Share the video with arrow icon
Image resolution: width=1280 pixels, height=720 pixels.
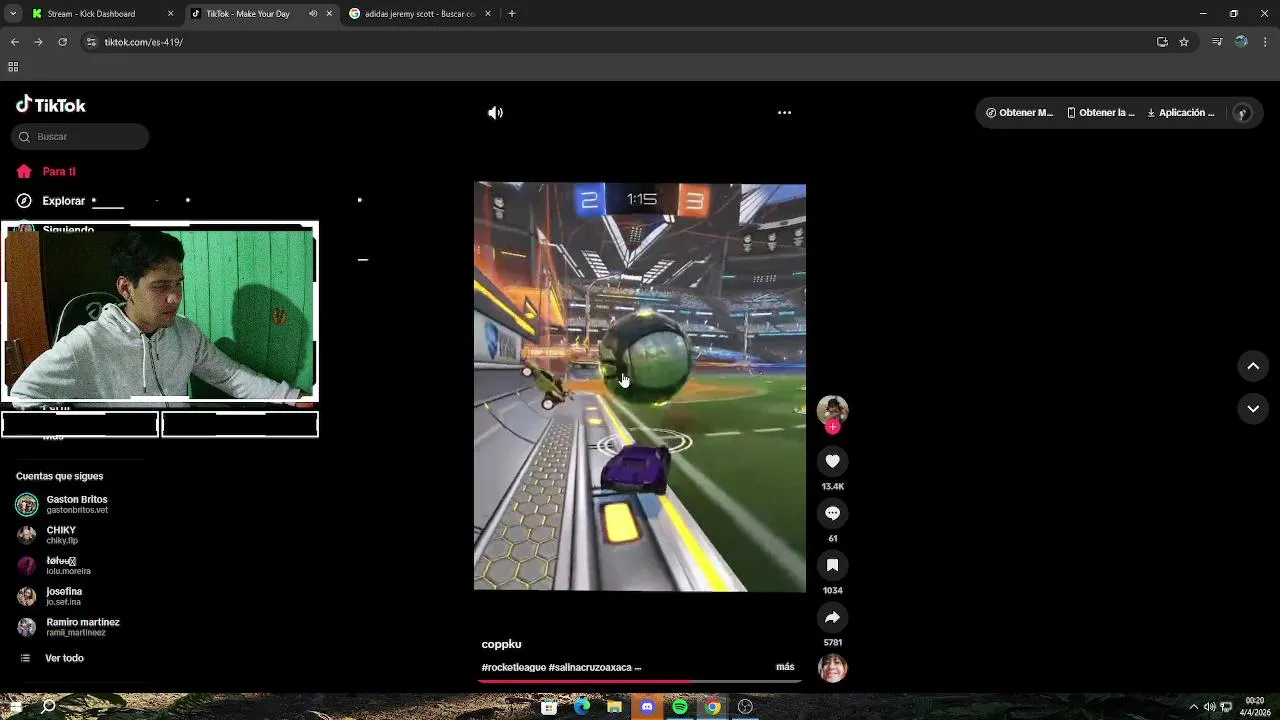click(832, 617)
